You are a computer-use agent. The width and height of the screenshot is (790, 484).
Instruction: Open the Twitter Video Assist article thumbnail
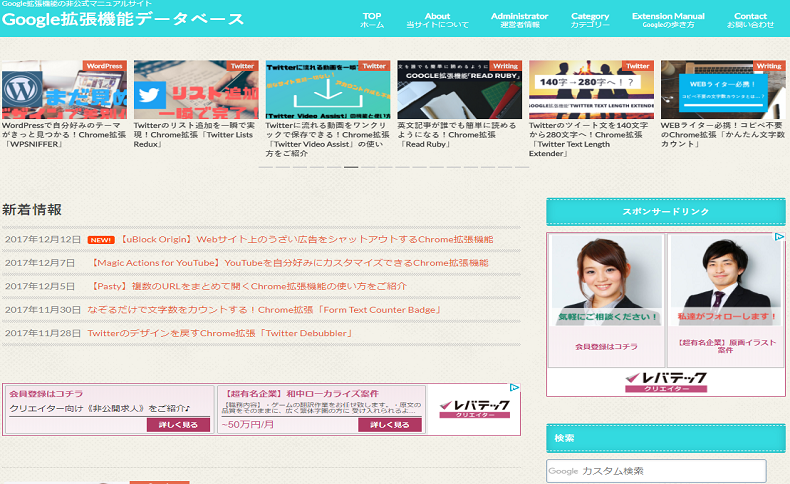click(328, 90)
